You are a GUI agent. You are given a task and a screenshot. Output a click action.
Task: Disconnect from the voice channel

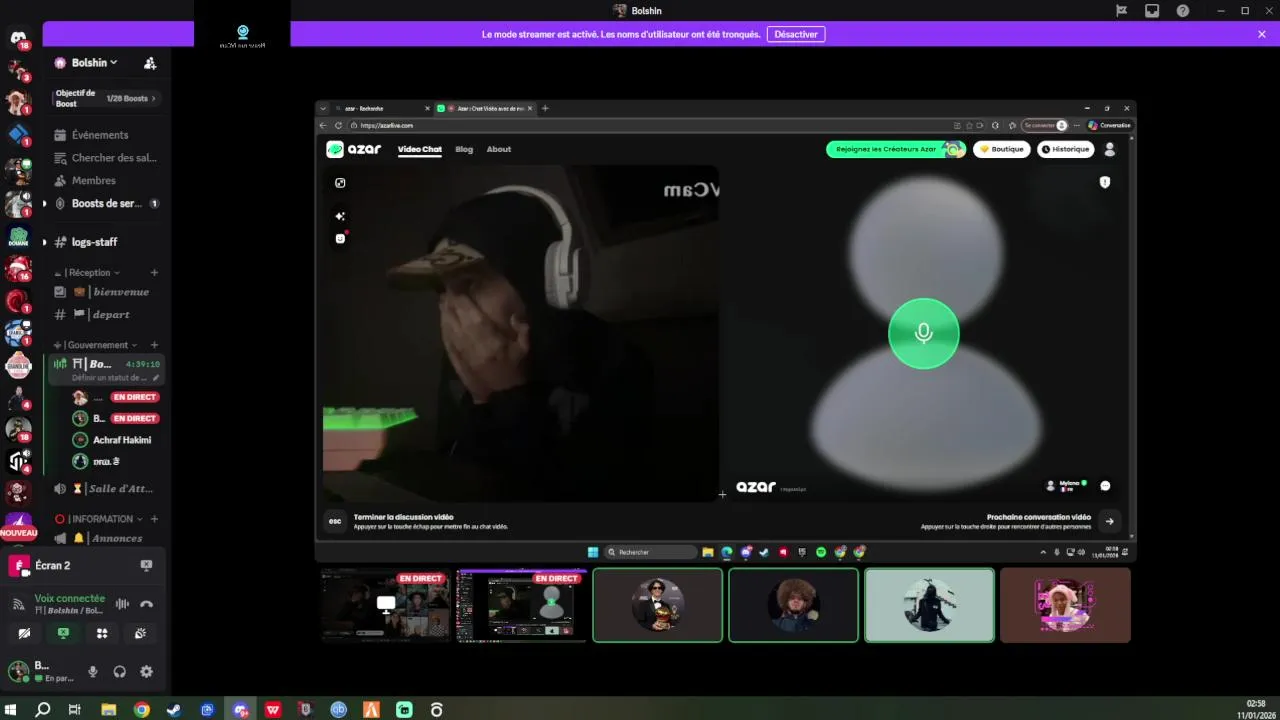146,604
